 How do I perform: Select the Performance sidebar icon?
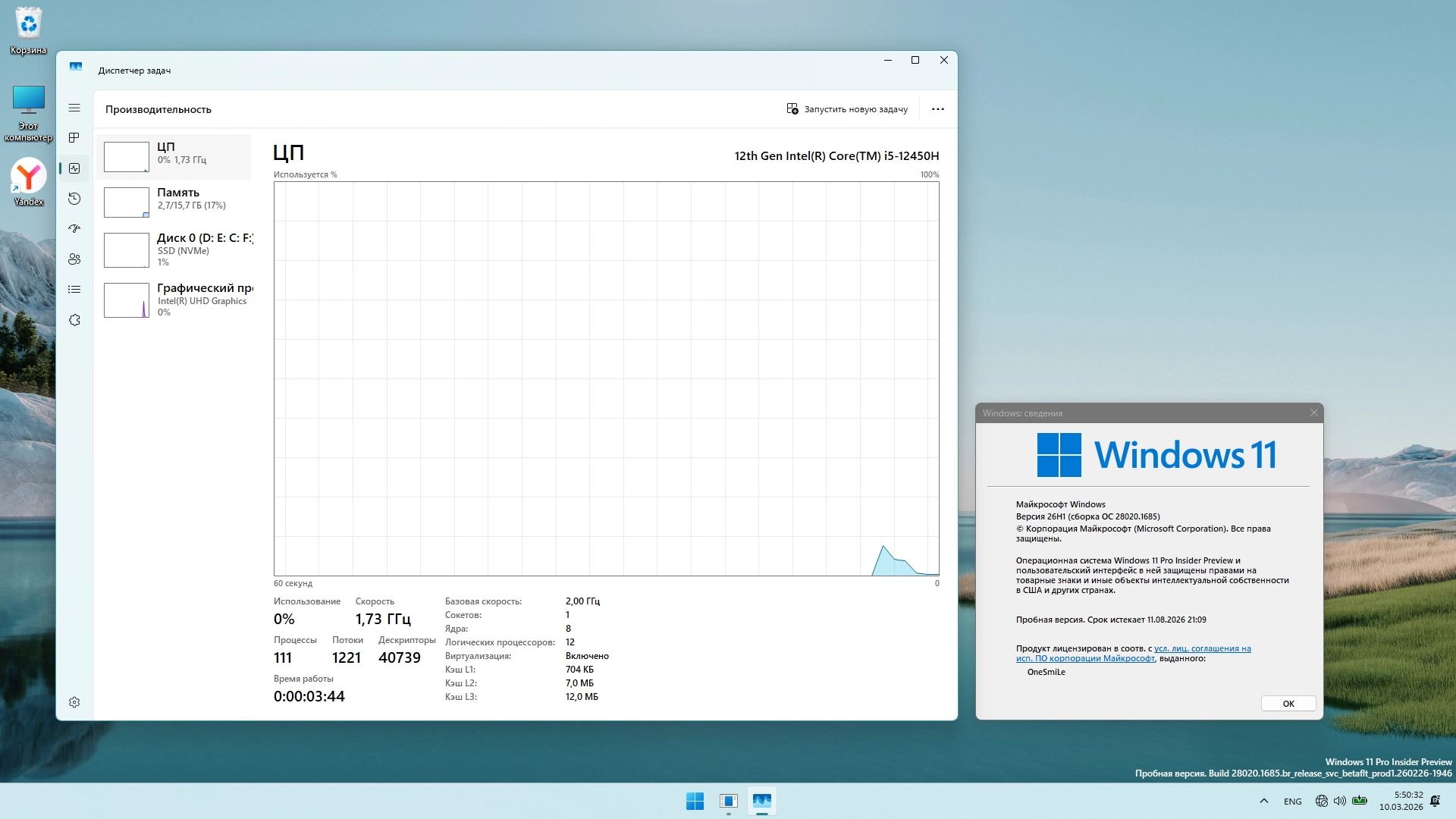coord(74,168)
